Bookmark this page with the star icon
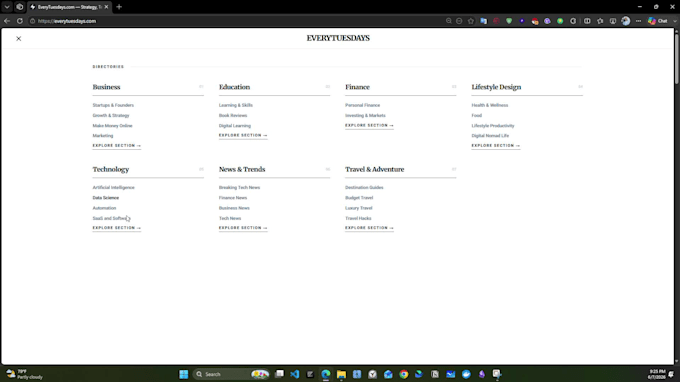Screen dimensions: 680x382 [471, 21]
